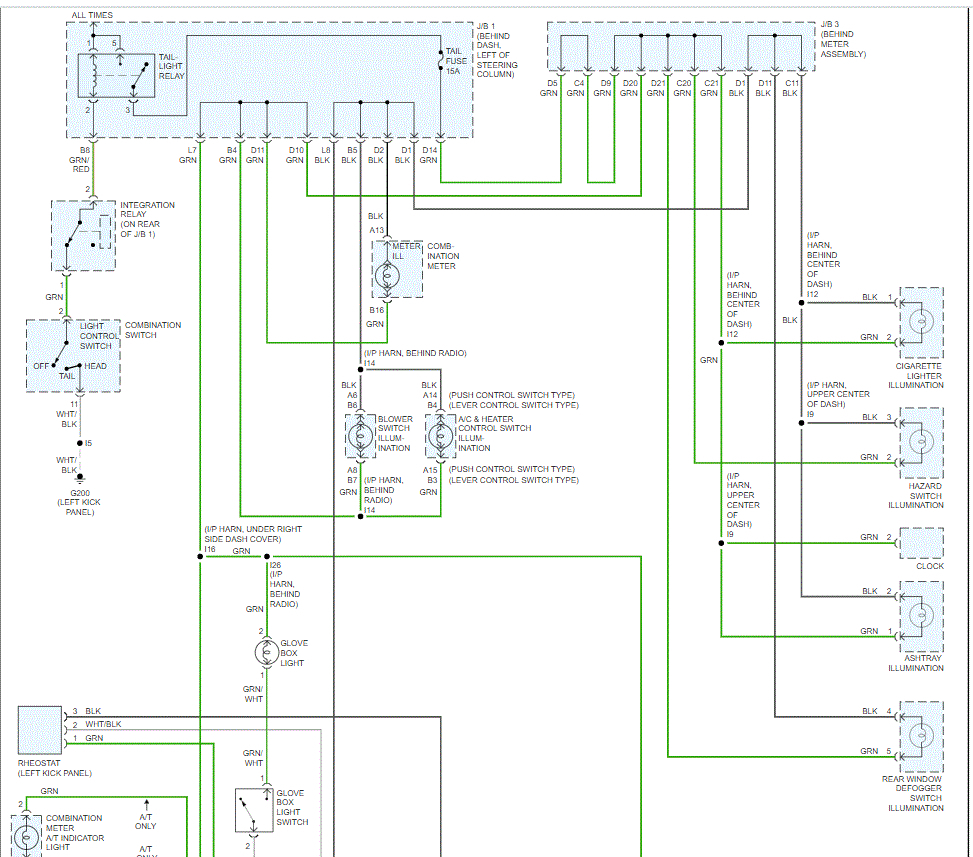The width and height of the screenshot is (973, 857).
Task: Select the WHT/BLK label at rheostat pin 2
Action: coord(103,724)
